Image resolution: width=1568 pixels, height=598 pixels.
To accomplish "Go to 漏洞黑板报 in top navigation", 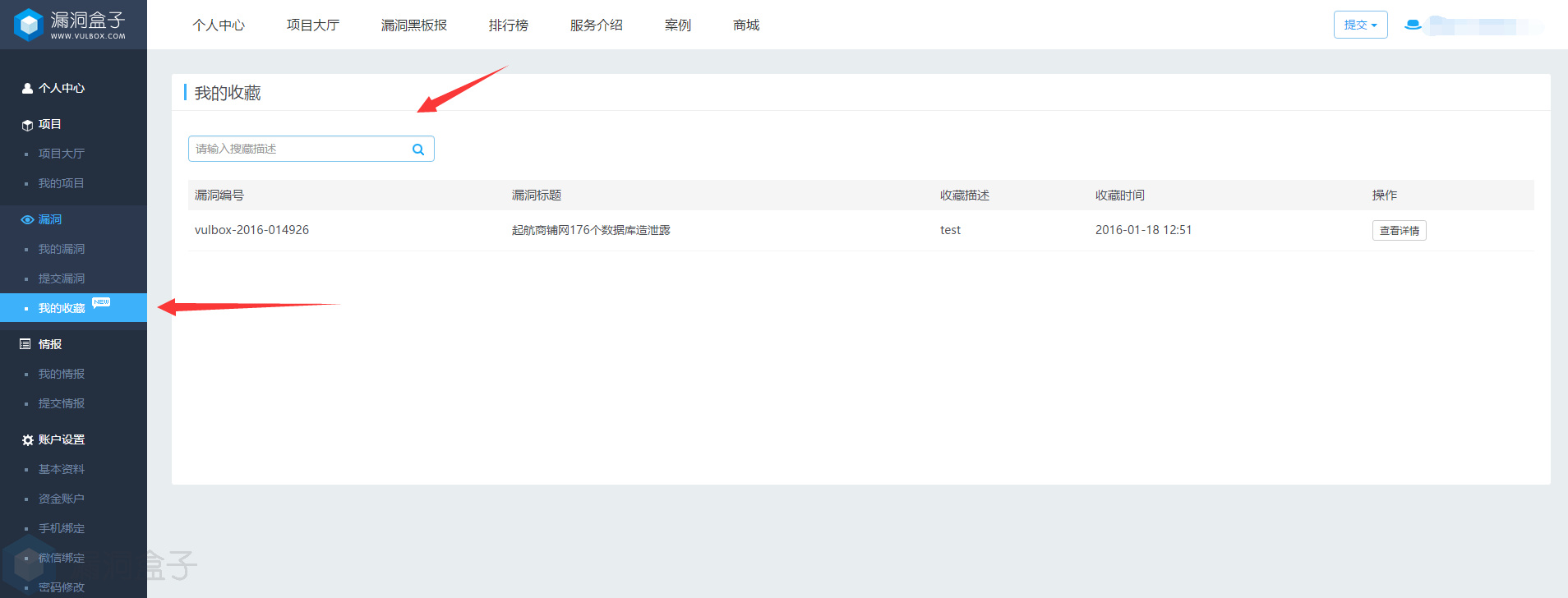I will (413, 25).
